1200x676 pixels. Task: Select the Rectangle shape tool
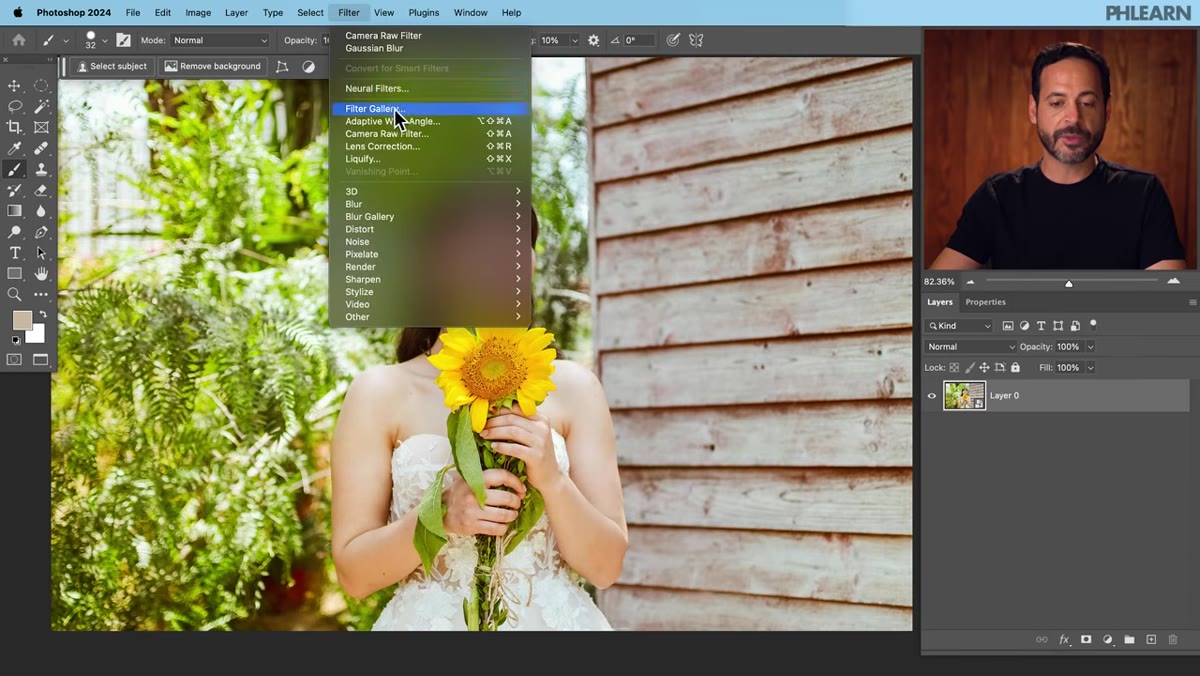click(x=15, y=273)
